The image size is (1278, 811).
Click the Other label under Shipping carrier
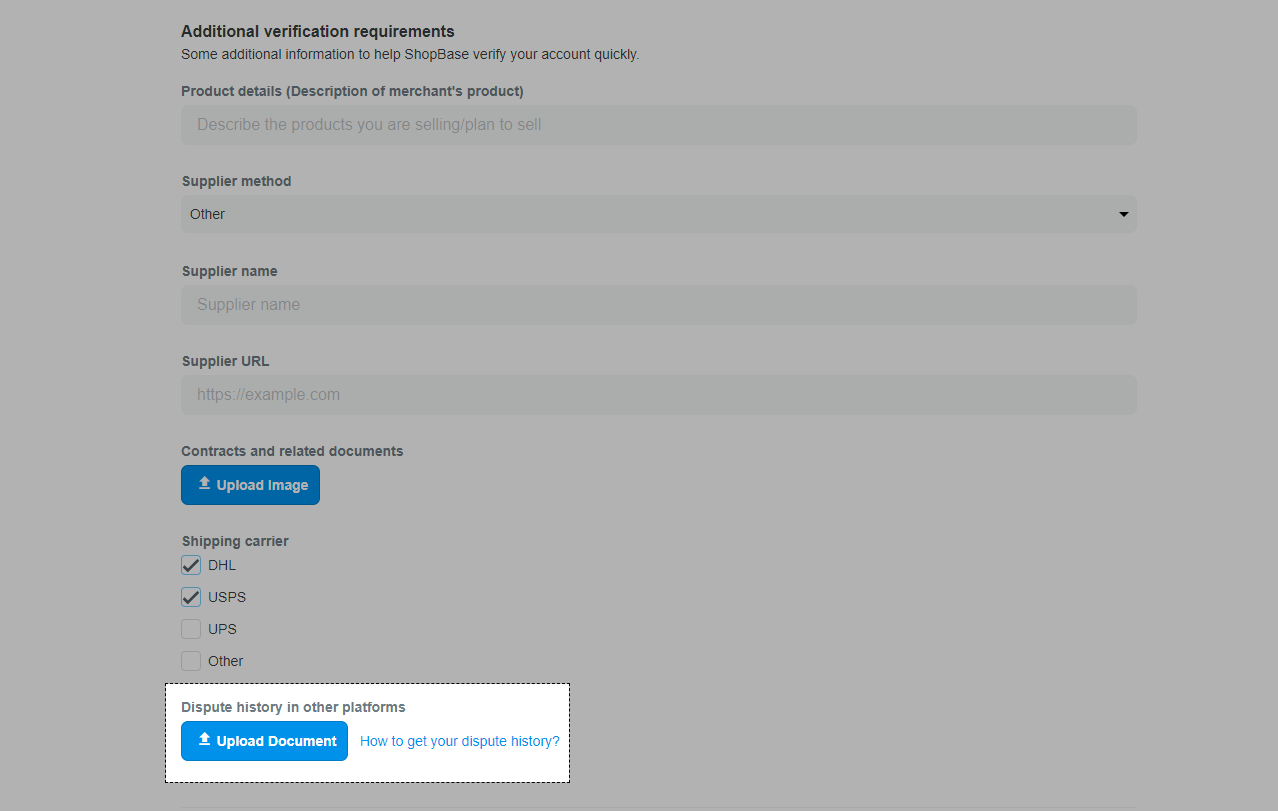click(226, 661)
